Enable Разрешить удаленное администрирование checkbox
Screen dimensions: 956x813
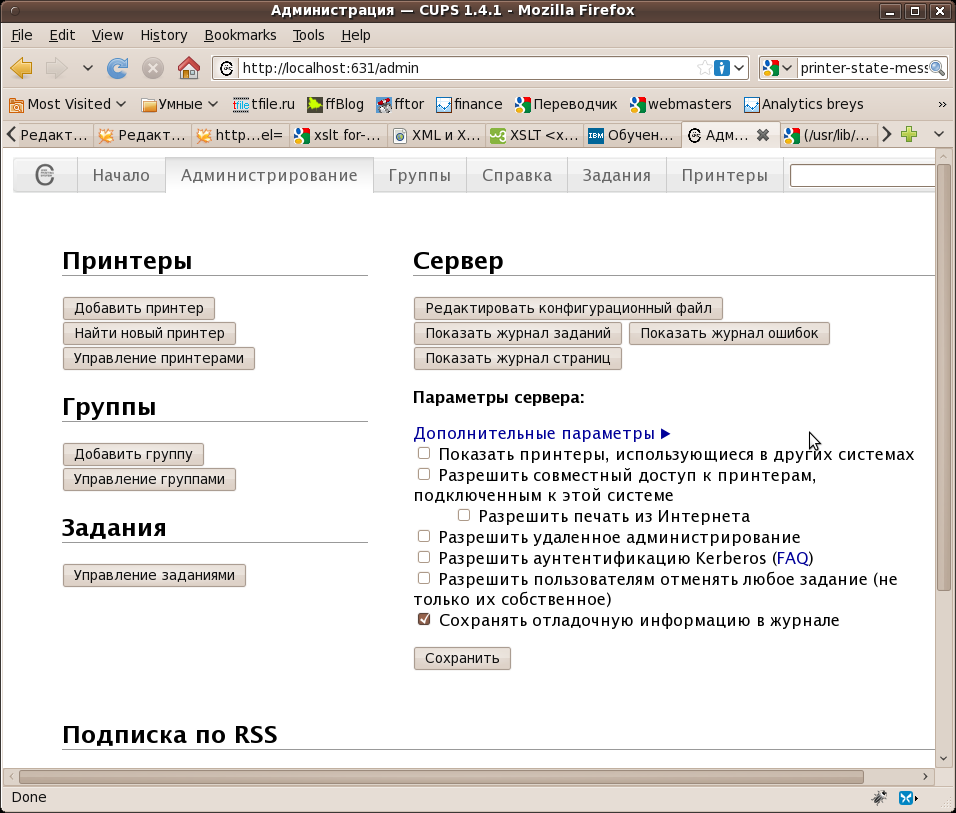(x=424, y=537)
